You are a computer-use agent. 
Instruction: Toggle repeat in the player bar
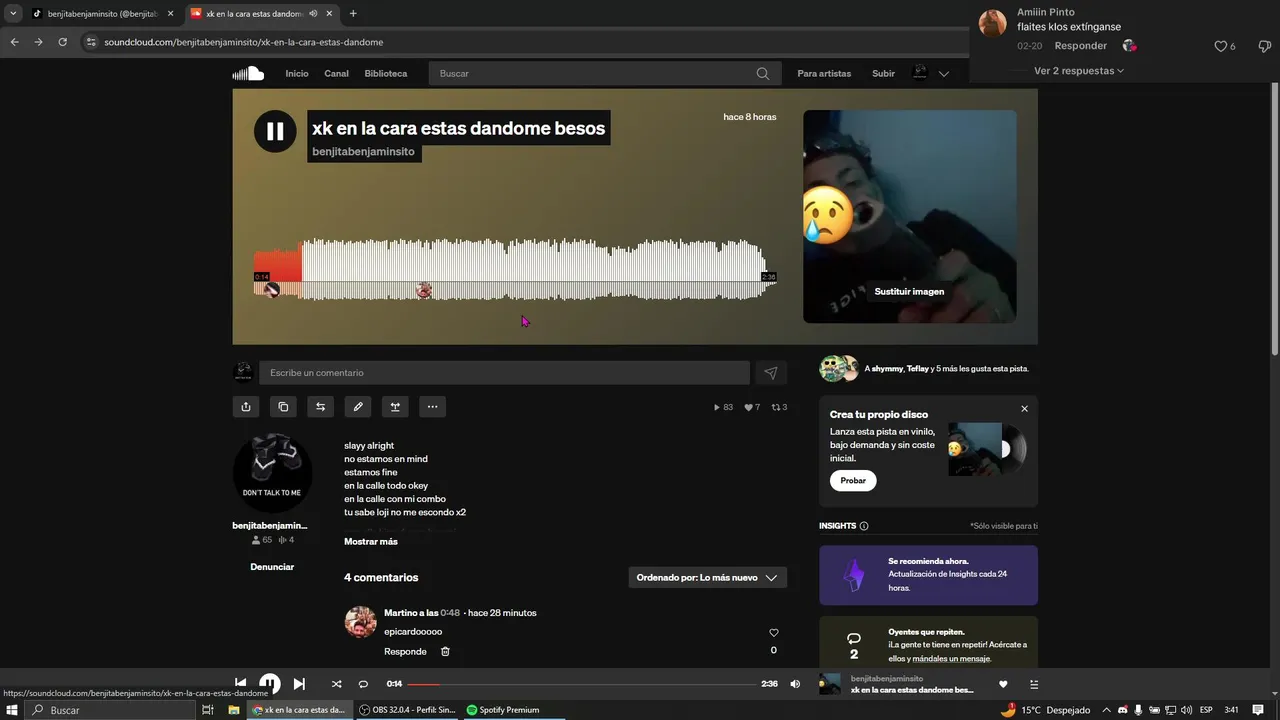coord(363,684)
